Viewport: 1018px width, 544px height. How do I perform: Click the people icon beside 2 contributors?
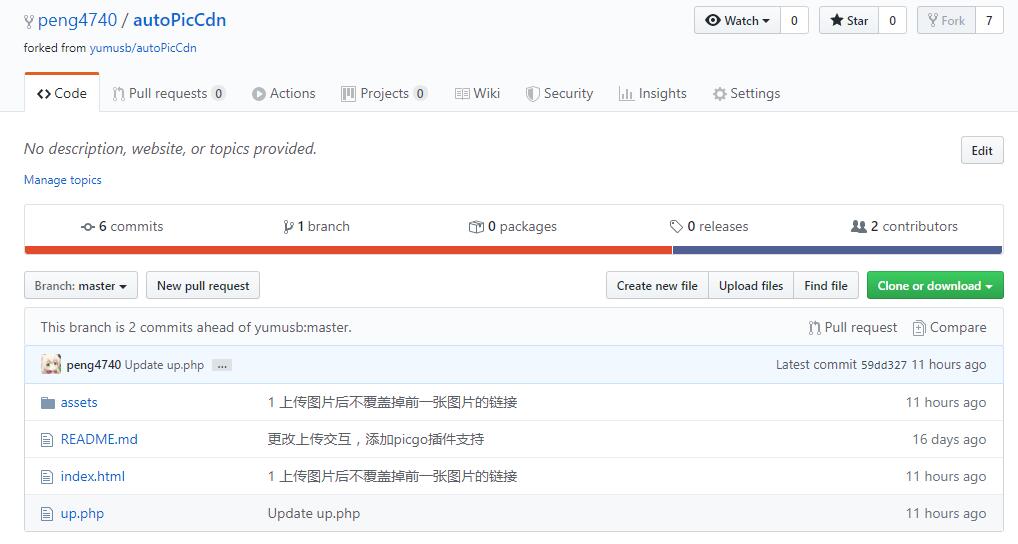coord(858,227)
